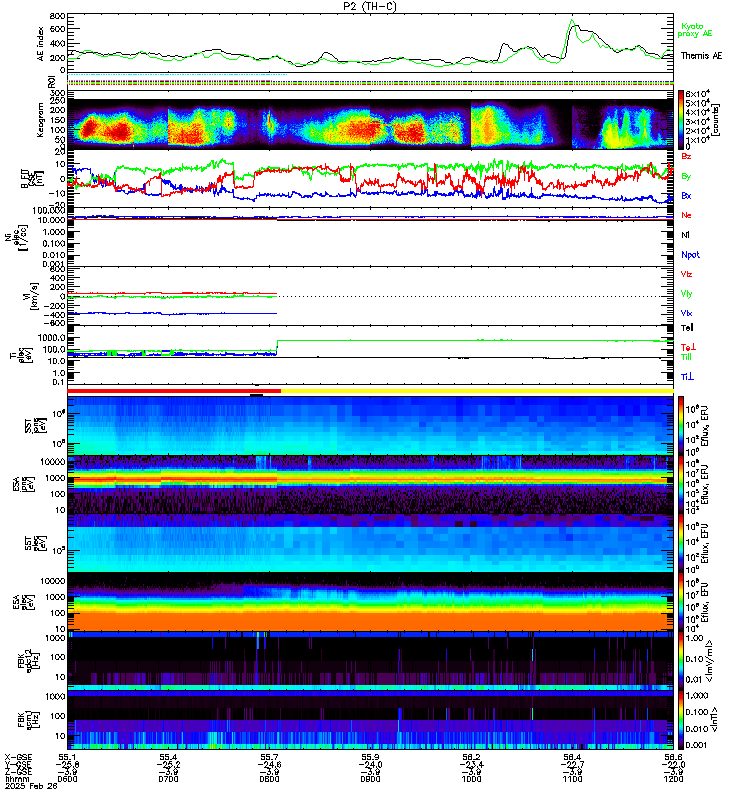Click the "0900" time tick label
The height and width of the screenshot is (800, 750).
pos(370,779)
